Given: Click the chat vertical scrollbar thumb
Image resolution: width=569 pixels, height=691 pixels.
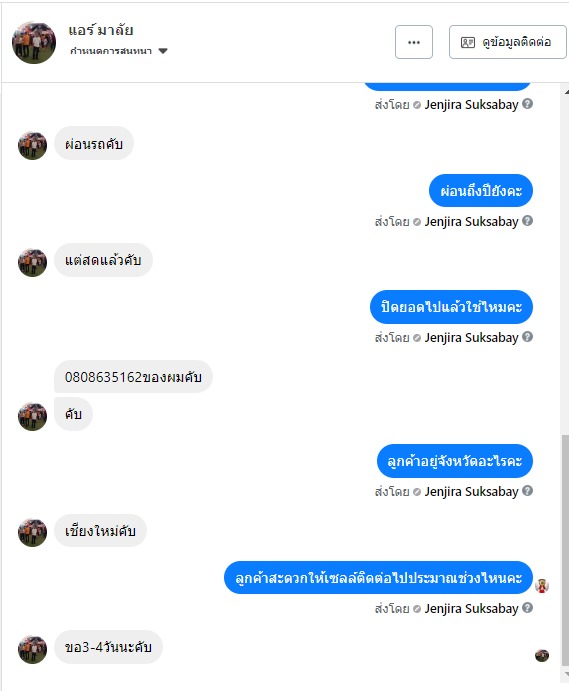Looking at the screenshot, I should (565, 550).
